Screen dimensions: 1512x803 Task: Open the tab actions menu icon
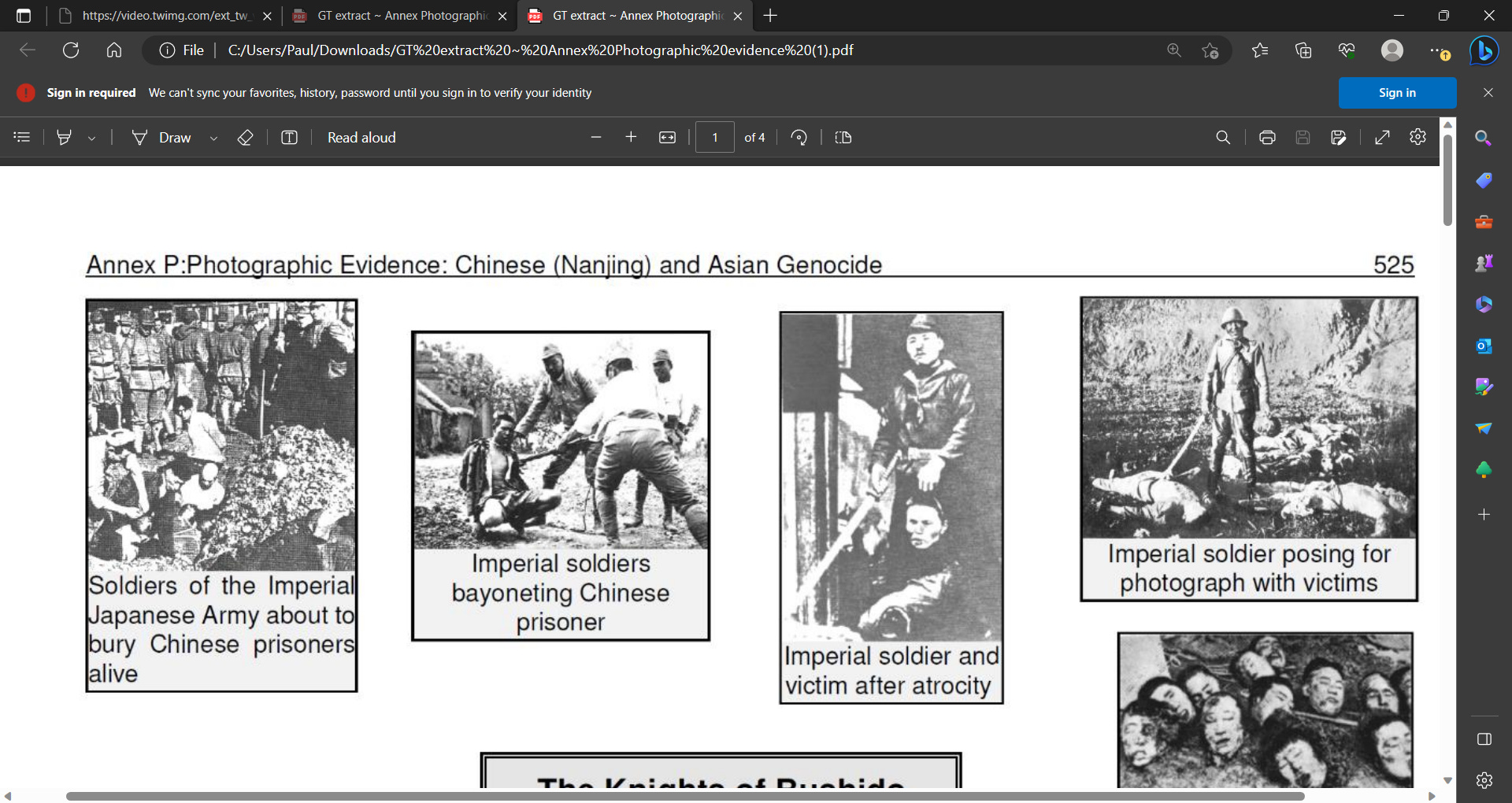click(x=23, y=16)
